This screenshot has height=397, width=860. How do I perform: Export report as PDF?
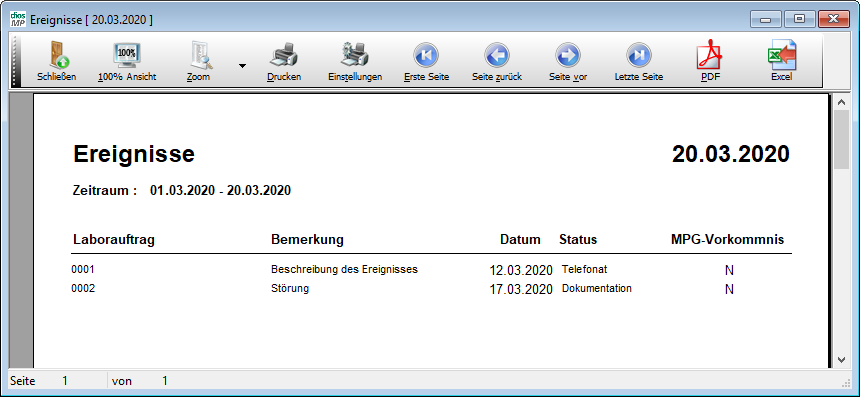click(710, 61)
